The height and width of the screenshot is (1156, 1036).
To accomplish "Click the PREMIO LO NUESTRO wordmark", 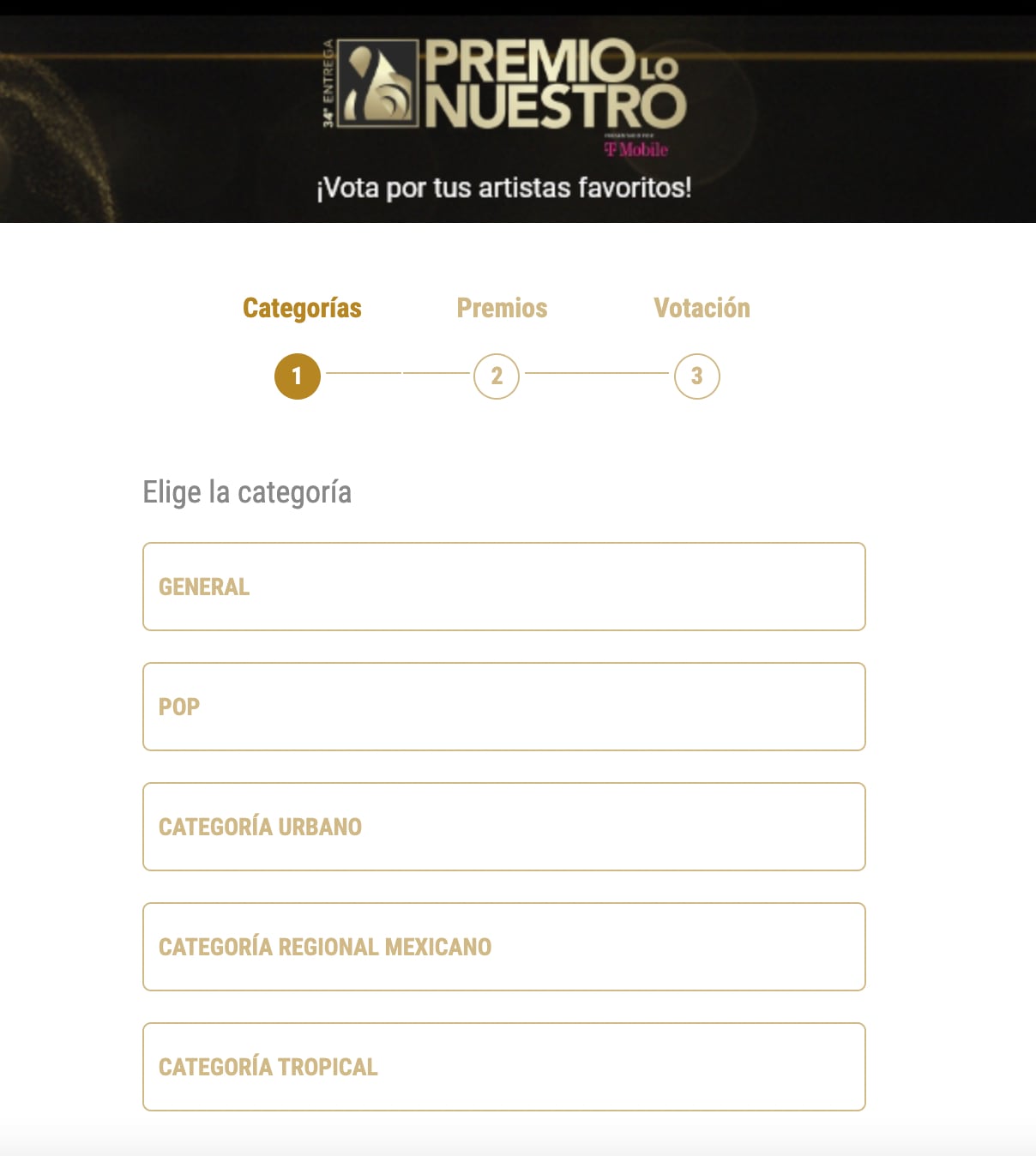I will pos(554,84).
